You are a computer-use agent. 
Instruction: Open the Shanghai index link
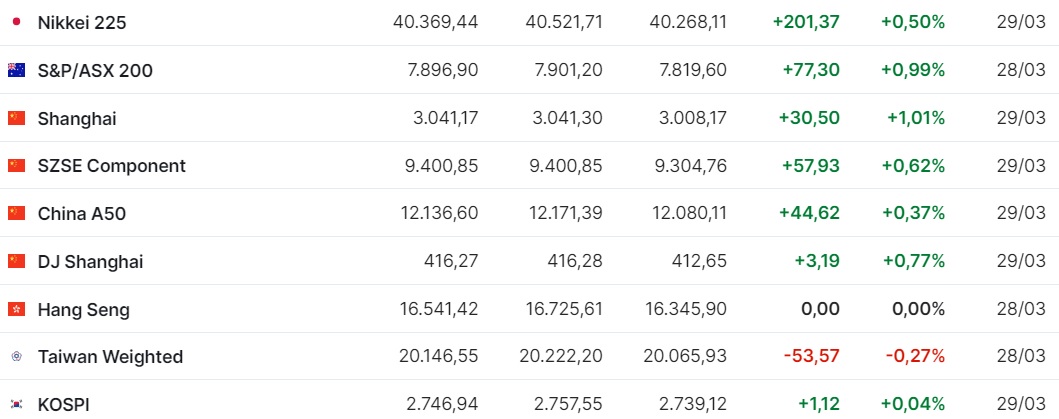77,118
